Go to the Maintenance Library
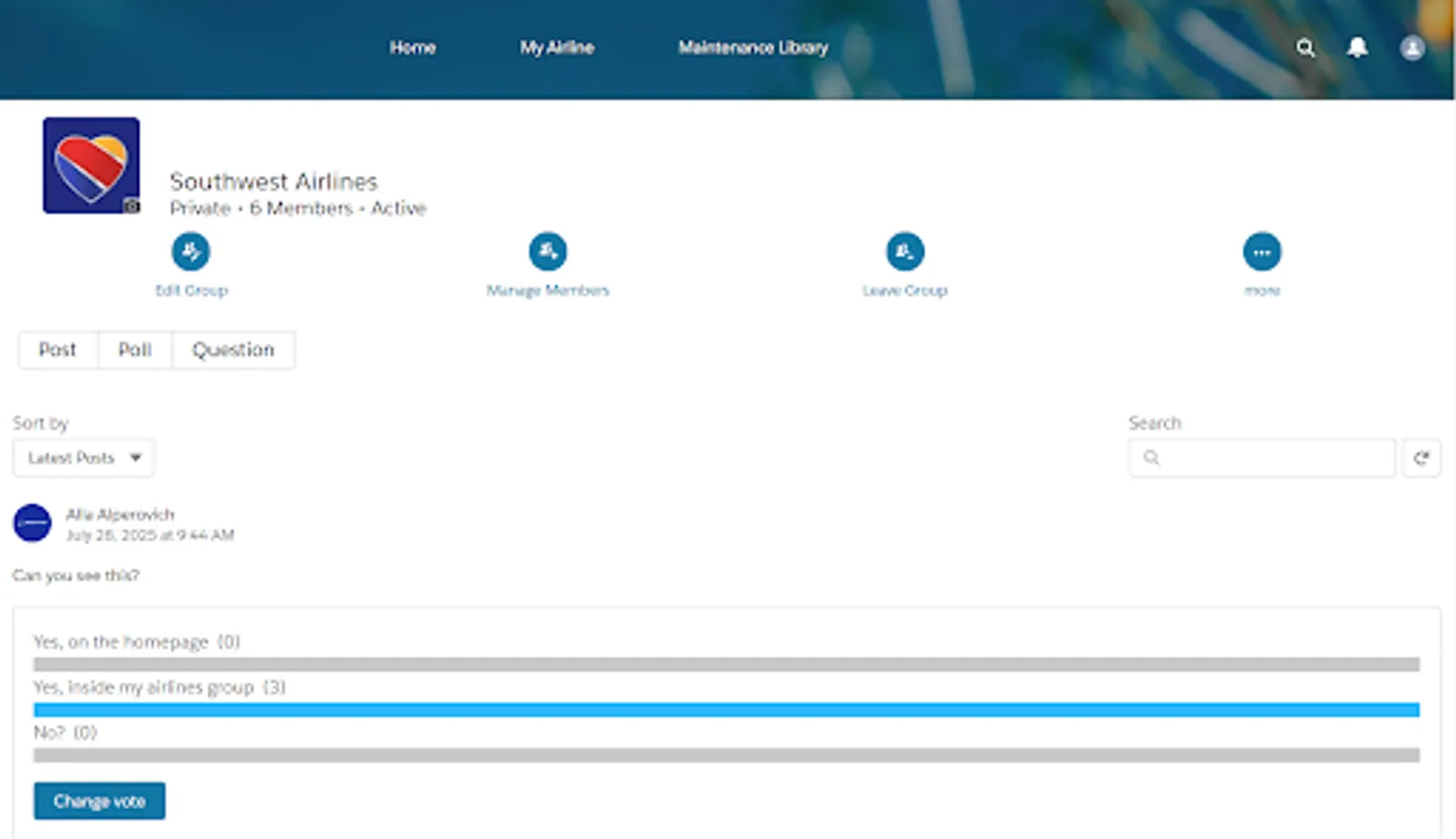1456x839 pixels. point(752,48)
